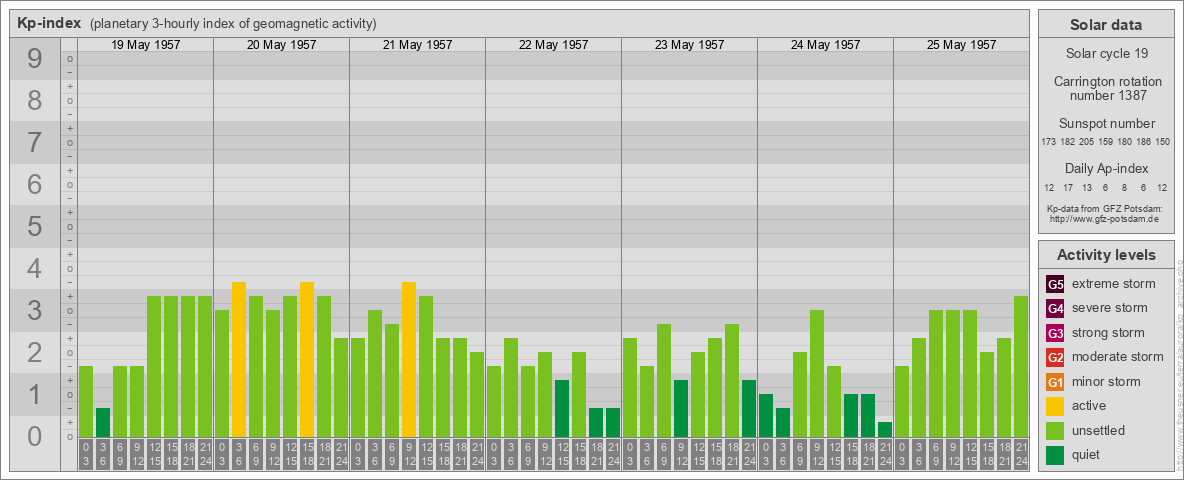
Task: Click the '22 May 1957' date header
Action: click(553, 45)
